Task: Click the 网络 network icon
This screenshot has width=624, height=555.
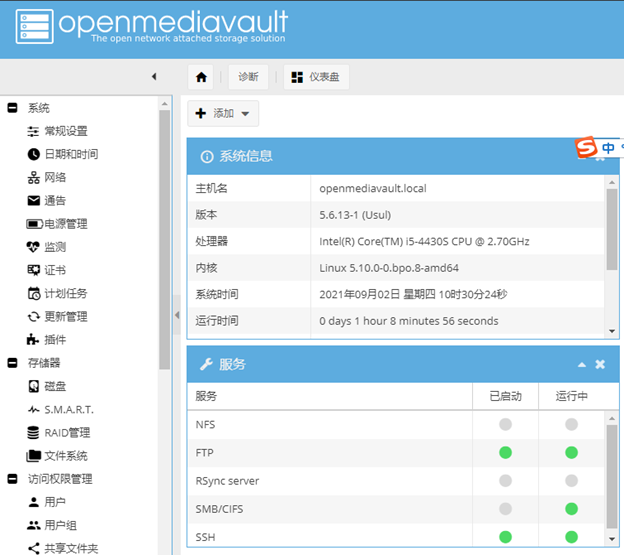Action: point(33,177)
